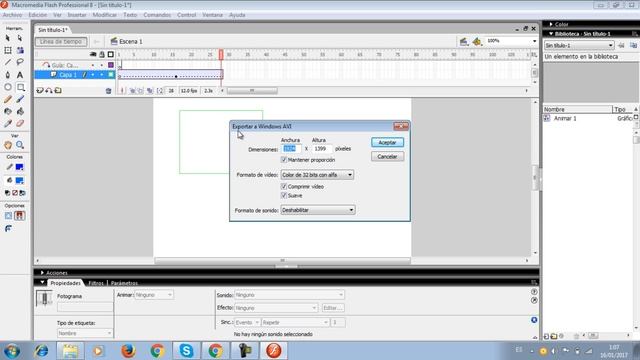
Task: Toggle the lock dot of Capa 1
Action: coord(102,75)
